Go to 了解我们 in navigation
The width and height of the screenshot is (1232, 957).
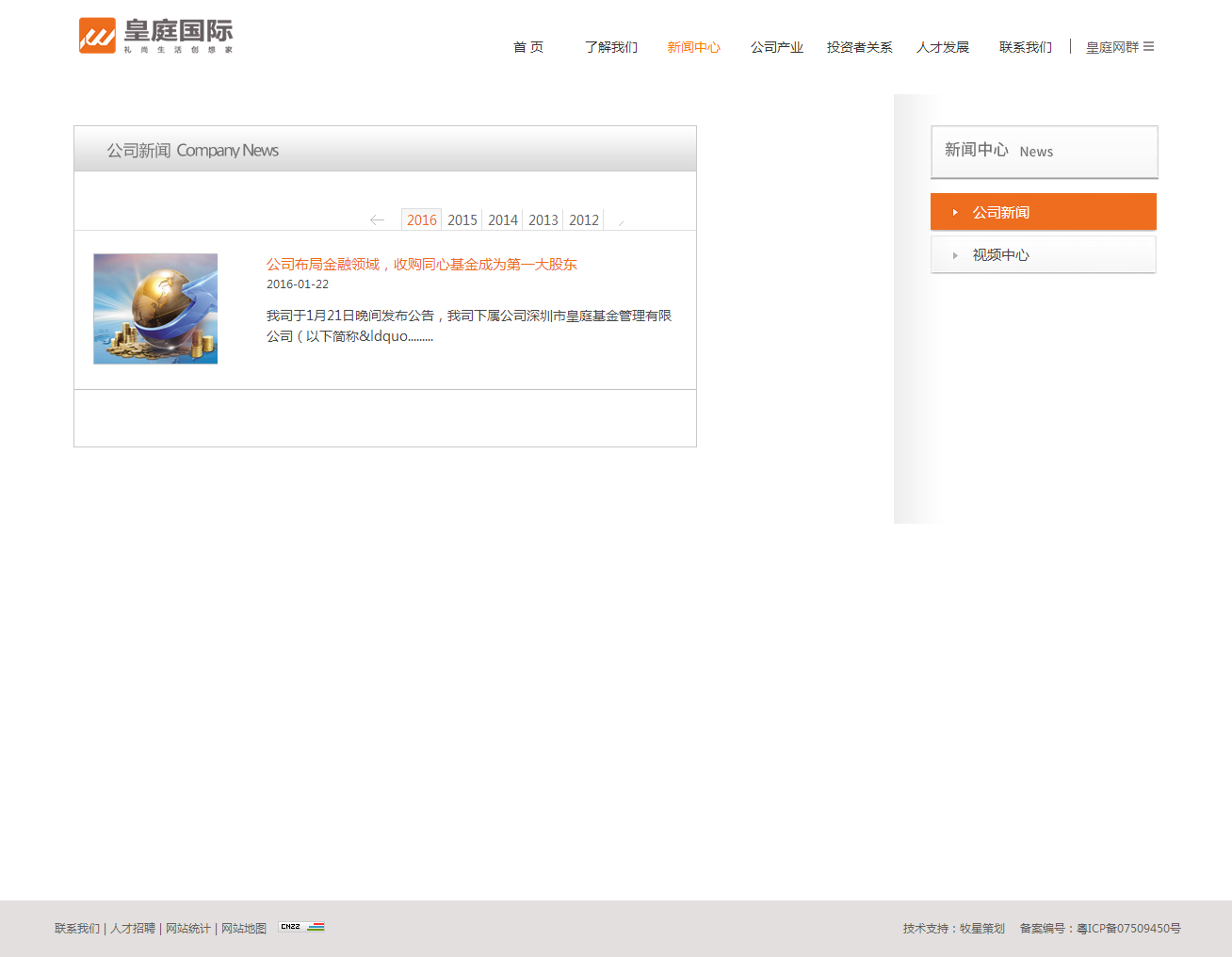point(610,47)
